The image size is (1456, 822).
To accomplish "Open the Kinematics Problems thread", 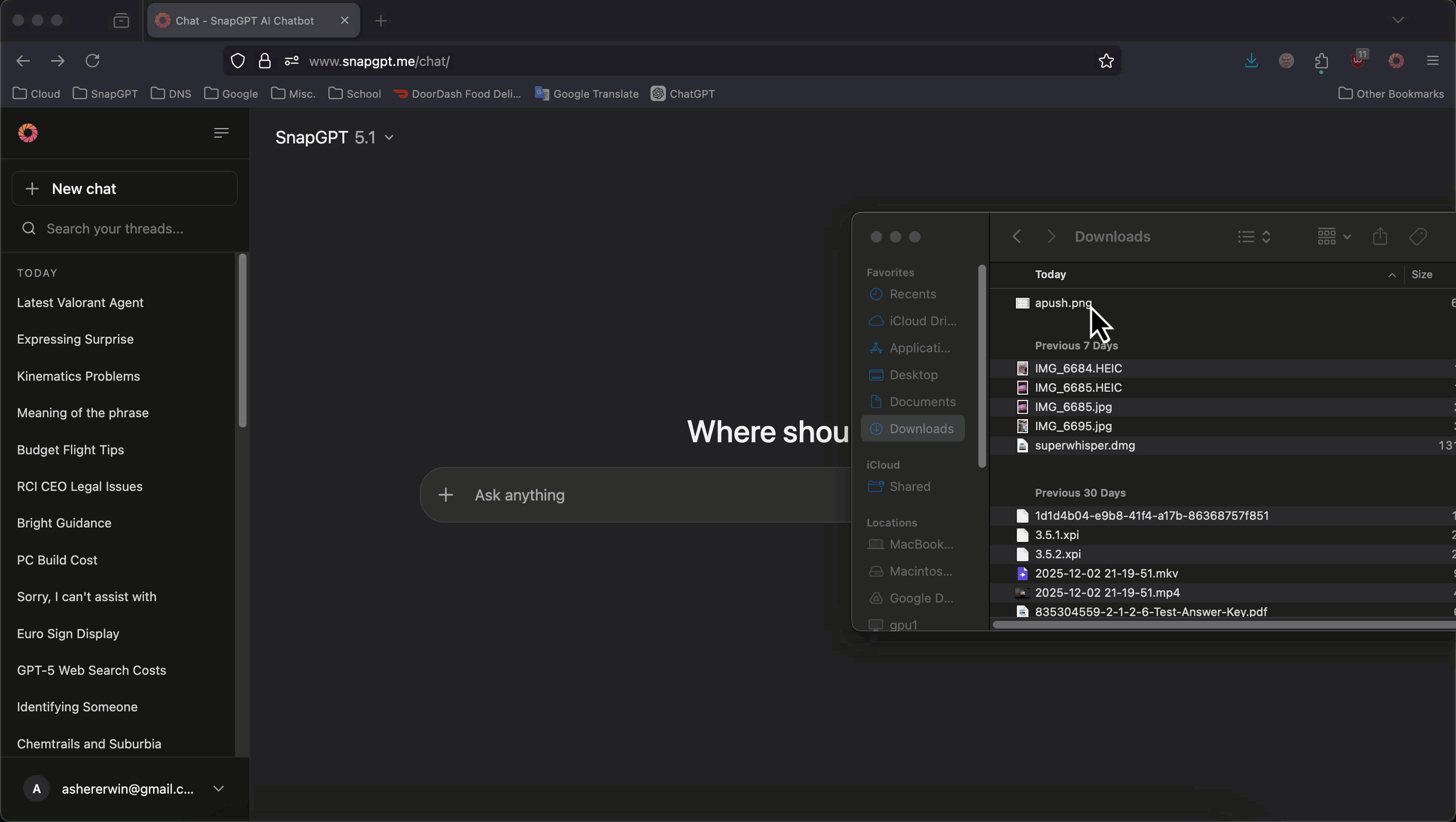I will [x=78, y=376].
